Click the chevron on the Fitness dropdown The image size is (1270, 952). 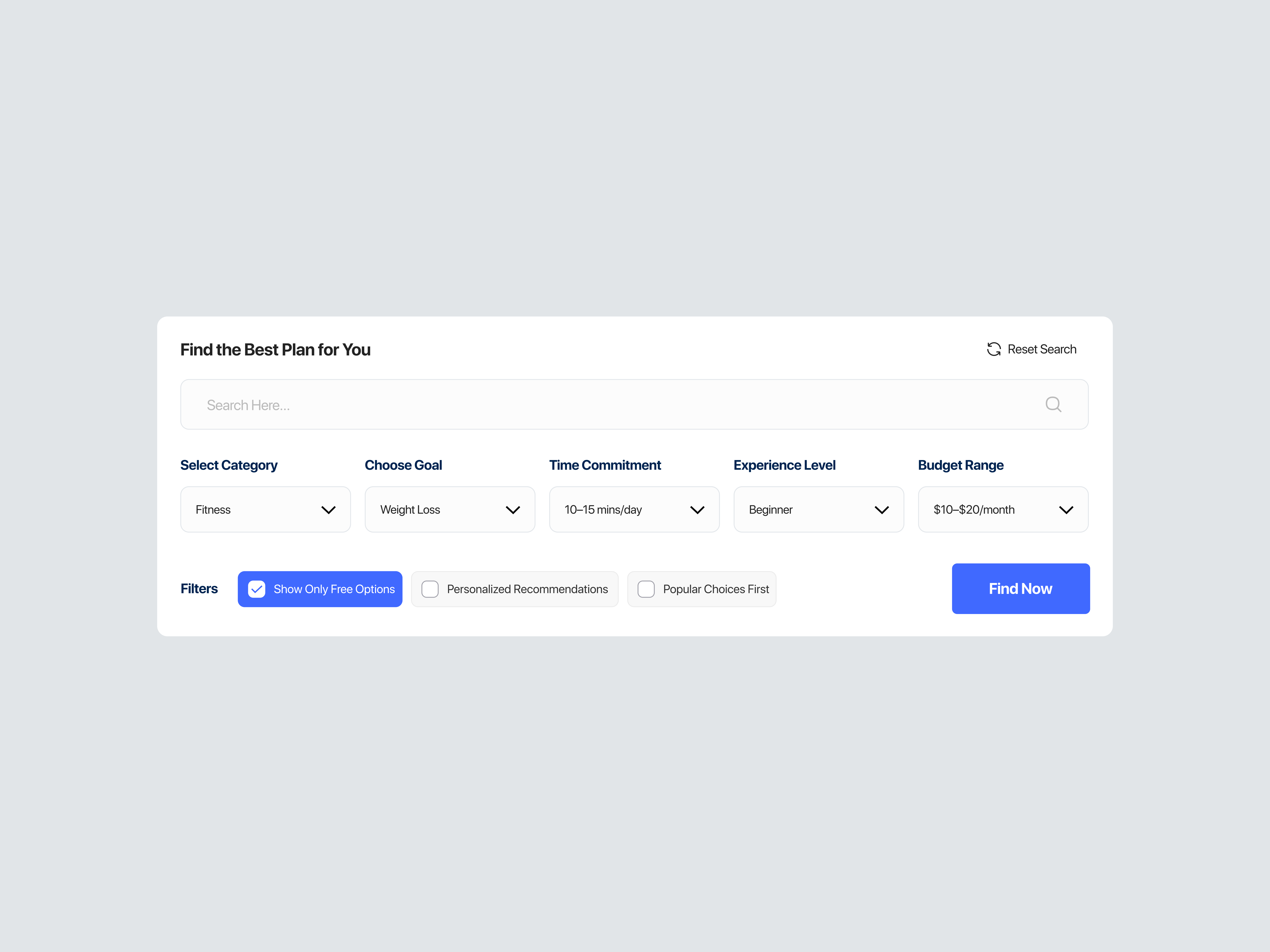point(328,510)
